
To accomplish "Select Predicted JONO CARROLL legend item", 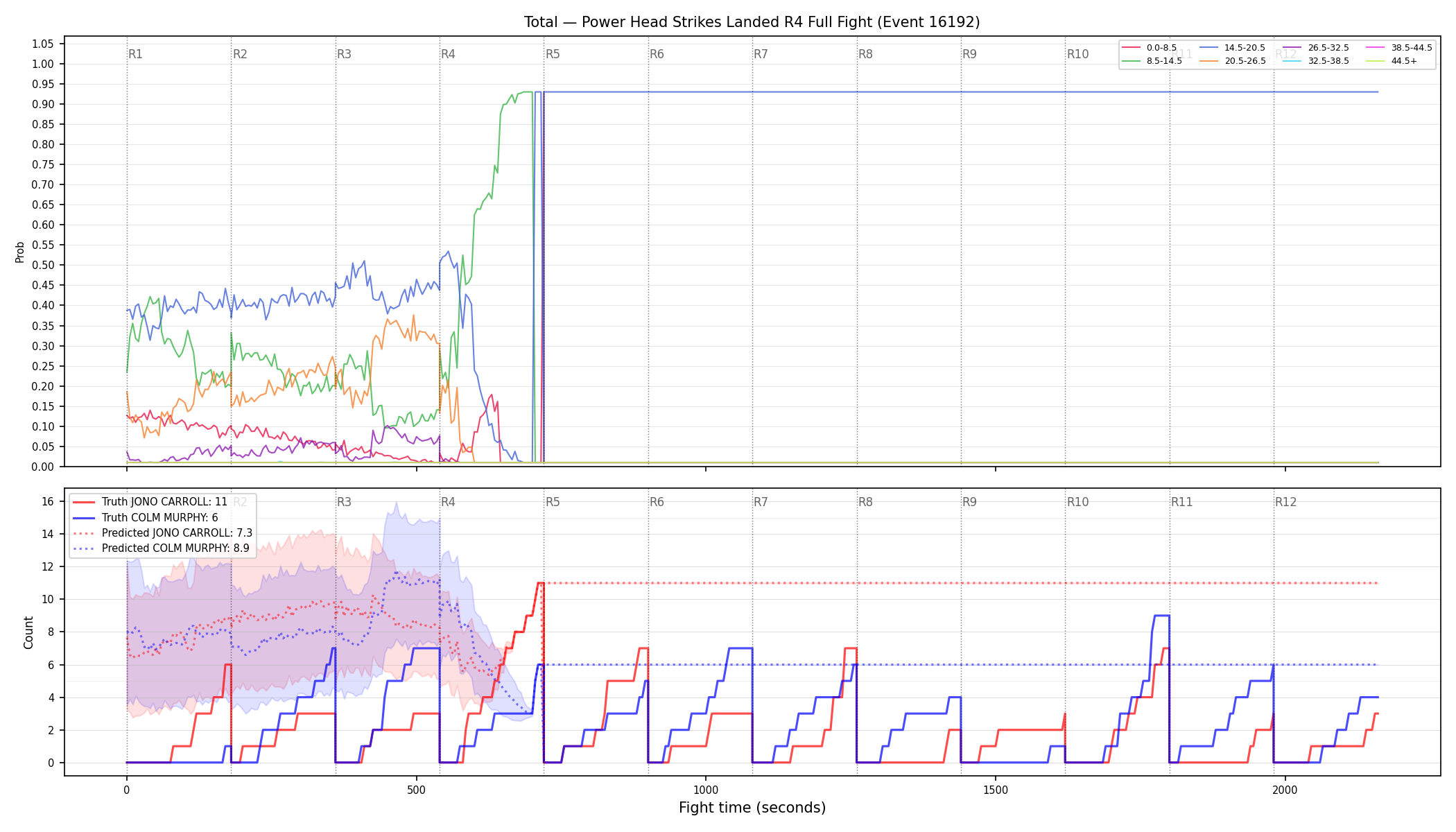I will [x=163, y=533].
